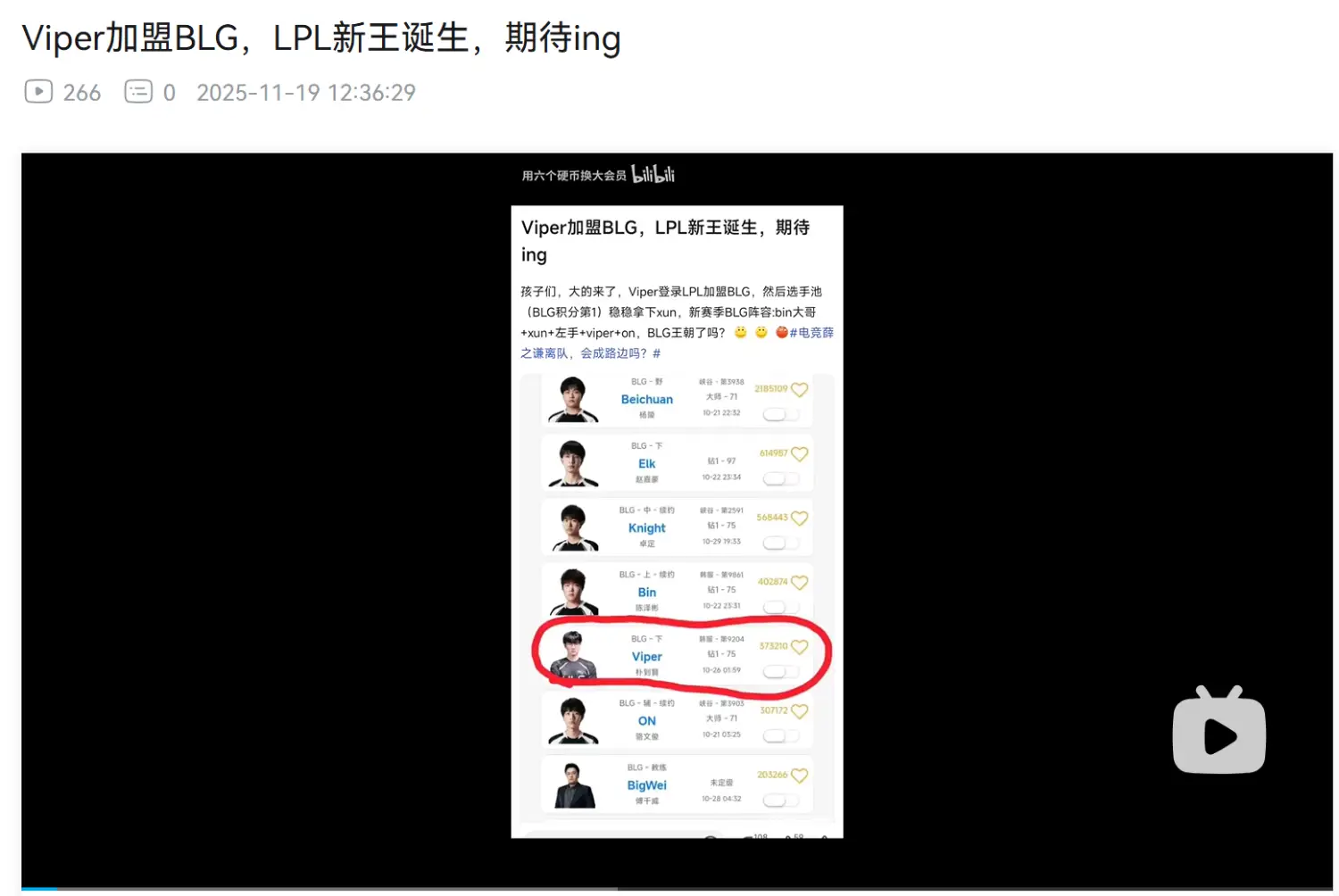The width and height of the screenshot is (1339, 896).
Task: Click coach BigWei's avatar photo
Action: (573, 785)
